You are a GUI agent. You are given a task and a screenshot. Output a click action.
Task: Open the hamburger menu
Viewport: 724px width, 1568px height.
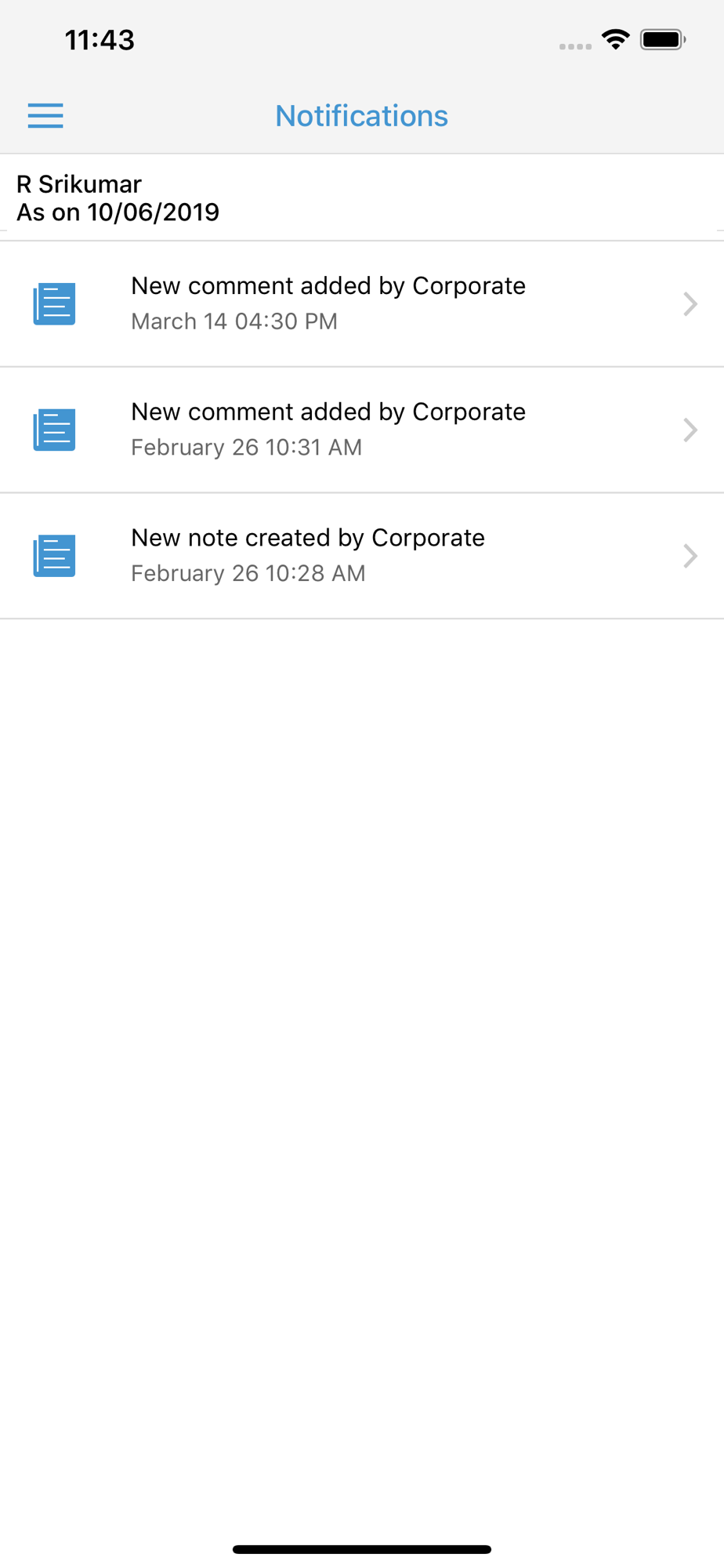point(45,116)
